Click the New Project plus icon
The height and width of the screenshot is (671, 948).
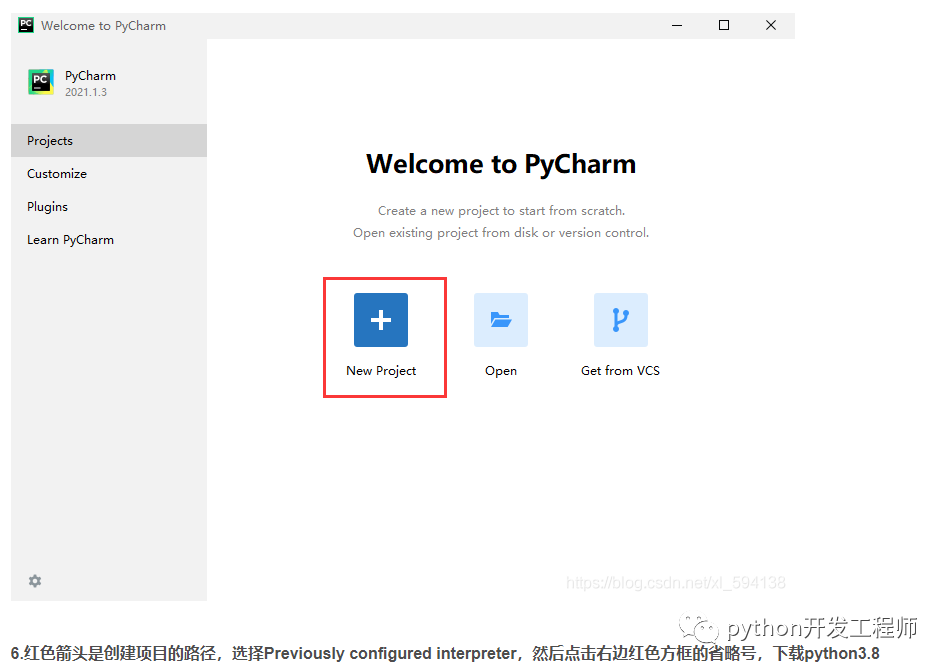[x=381, y=320]
